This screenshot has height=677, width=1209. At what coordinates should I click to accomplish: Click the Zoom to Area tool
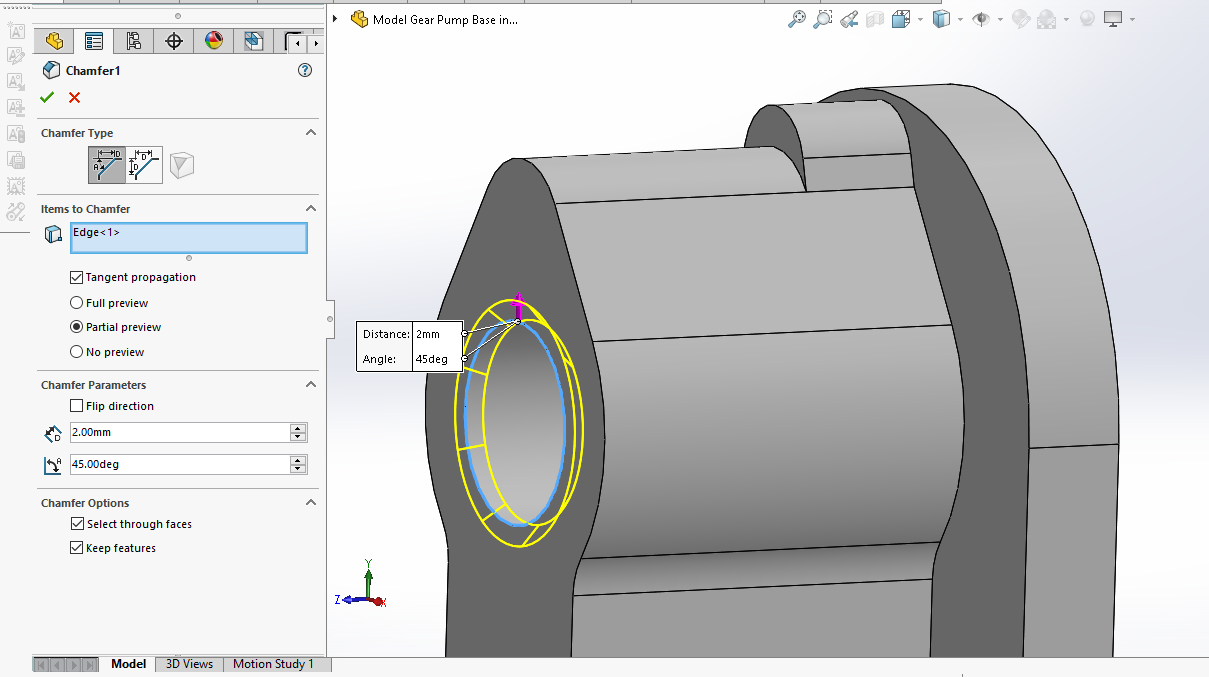(822, 19)
